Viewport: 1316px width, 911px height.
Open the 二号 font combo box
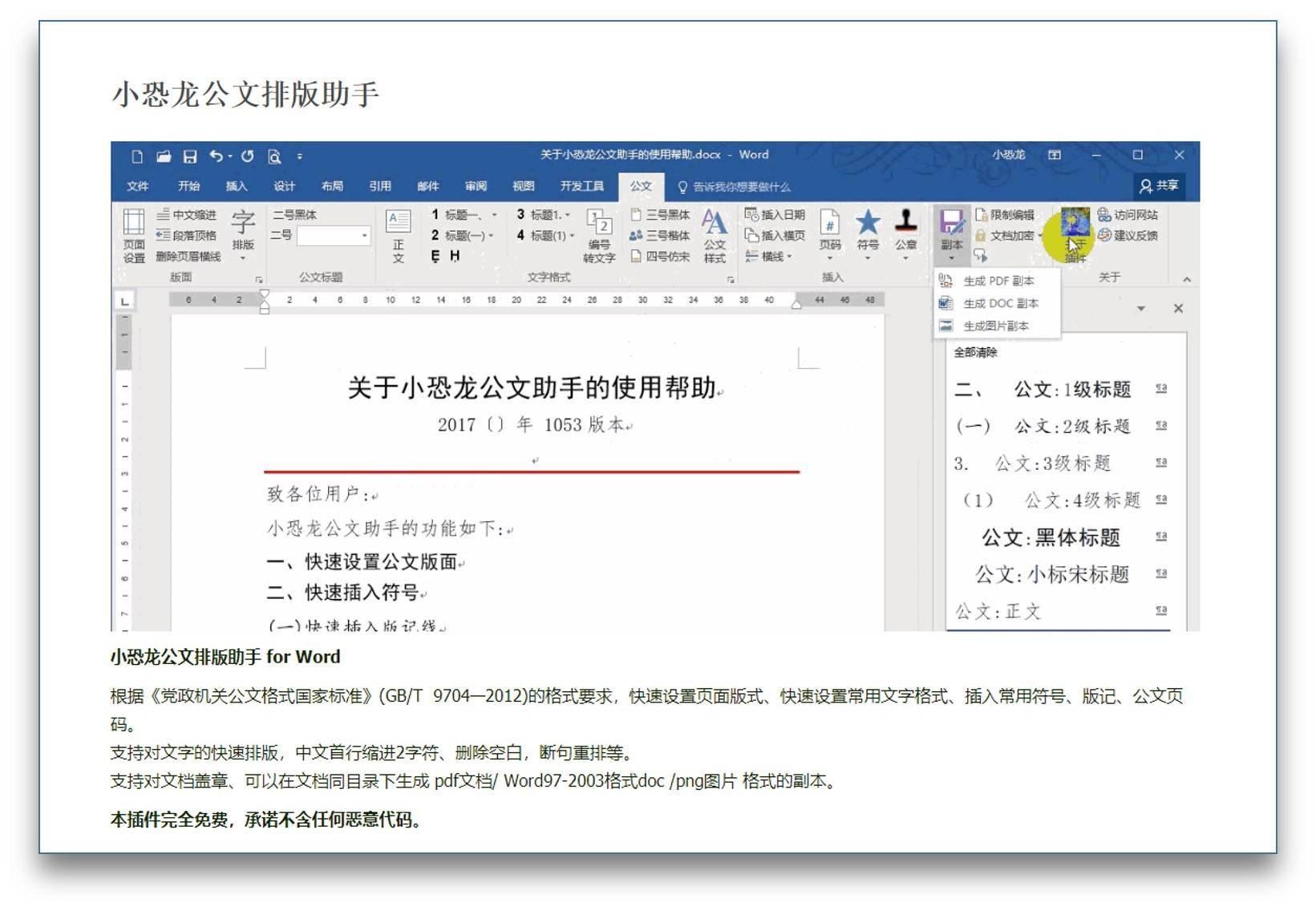click(x=333, y=236)
